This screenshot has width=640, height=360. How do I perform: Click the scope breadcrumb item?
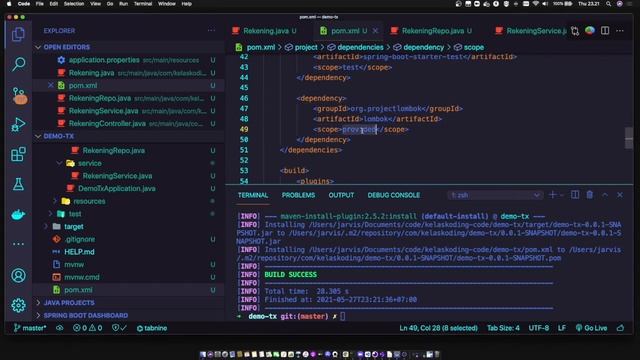pyautogui.click(x=469, y=47)
